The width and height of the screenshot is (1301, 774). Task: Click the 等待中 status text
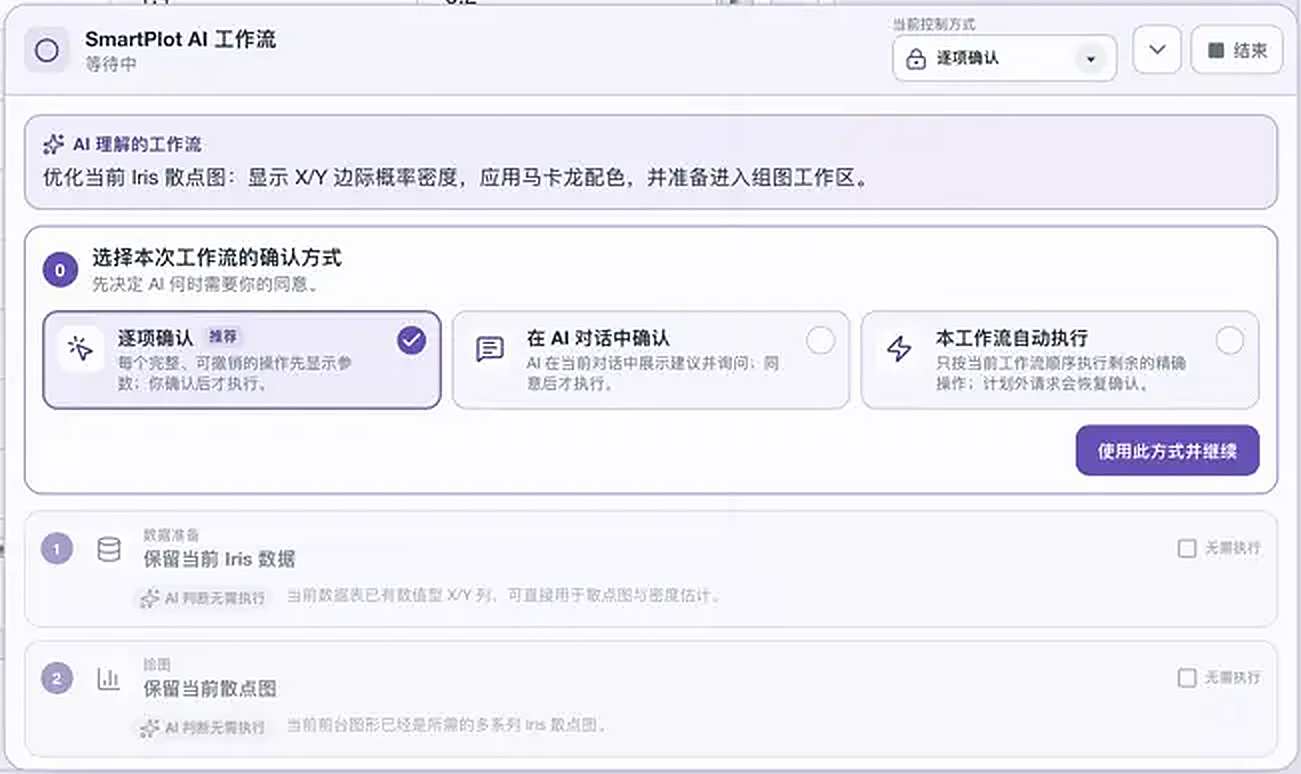(110, 65)
